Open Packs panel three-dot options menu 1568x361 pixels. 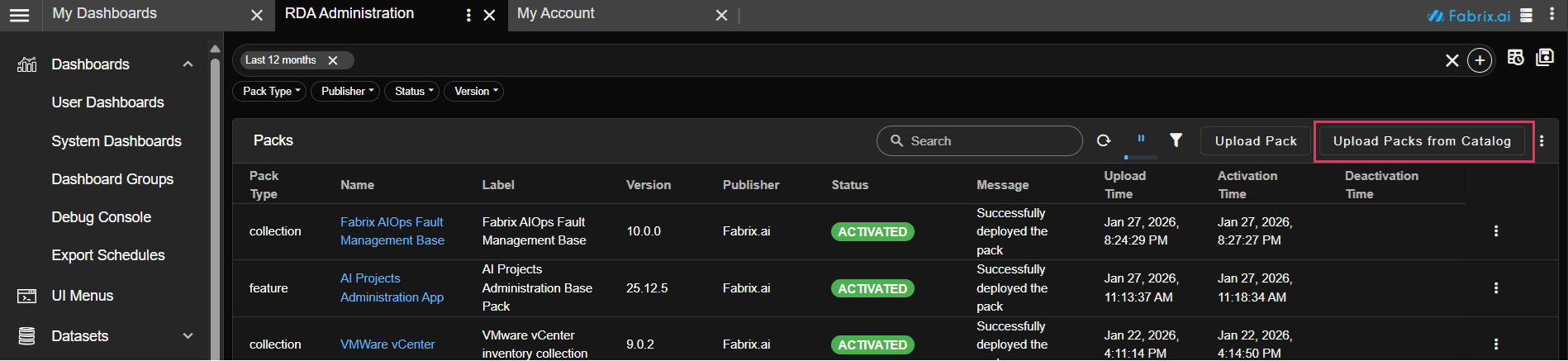coord(1542,141)
